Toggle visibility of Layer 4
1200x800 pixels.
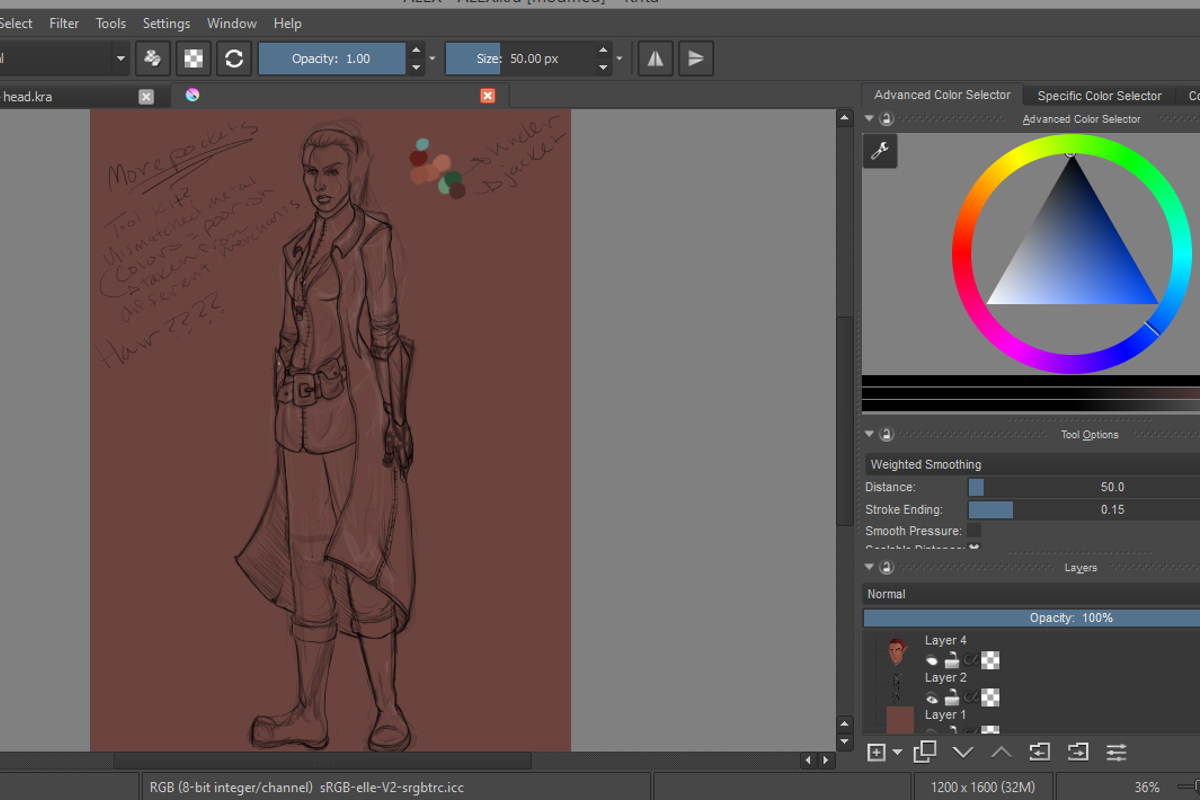click(932, 660)
